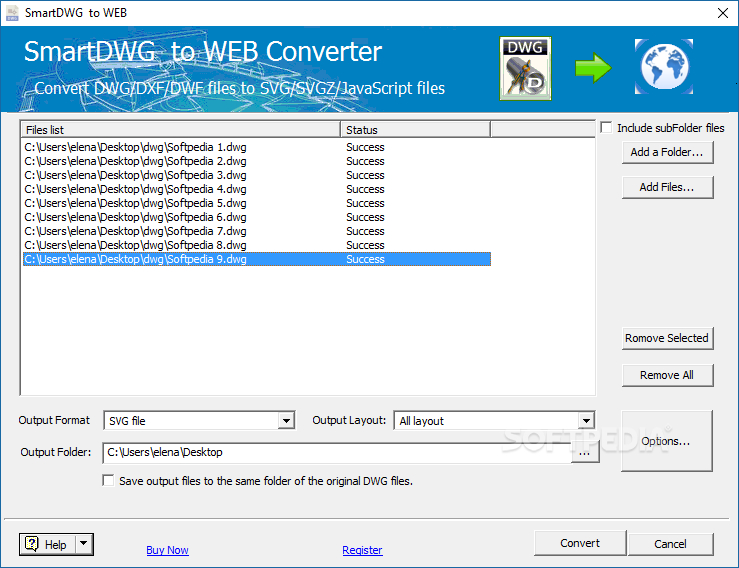Open the Options dialog button
This screenshot has width=739, height=568.
(666, 441)
